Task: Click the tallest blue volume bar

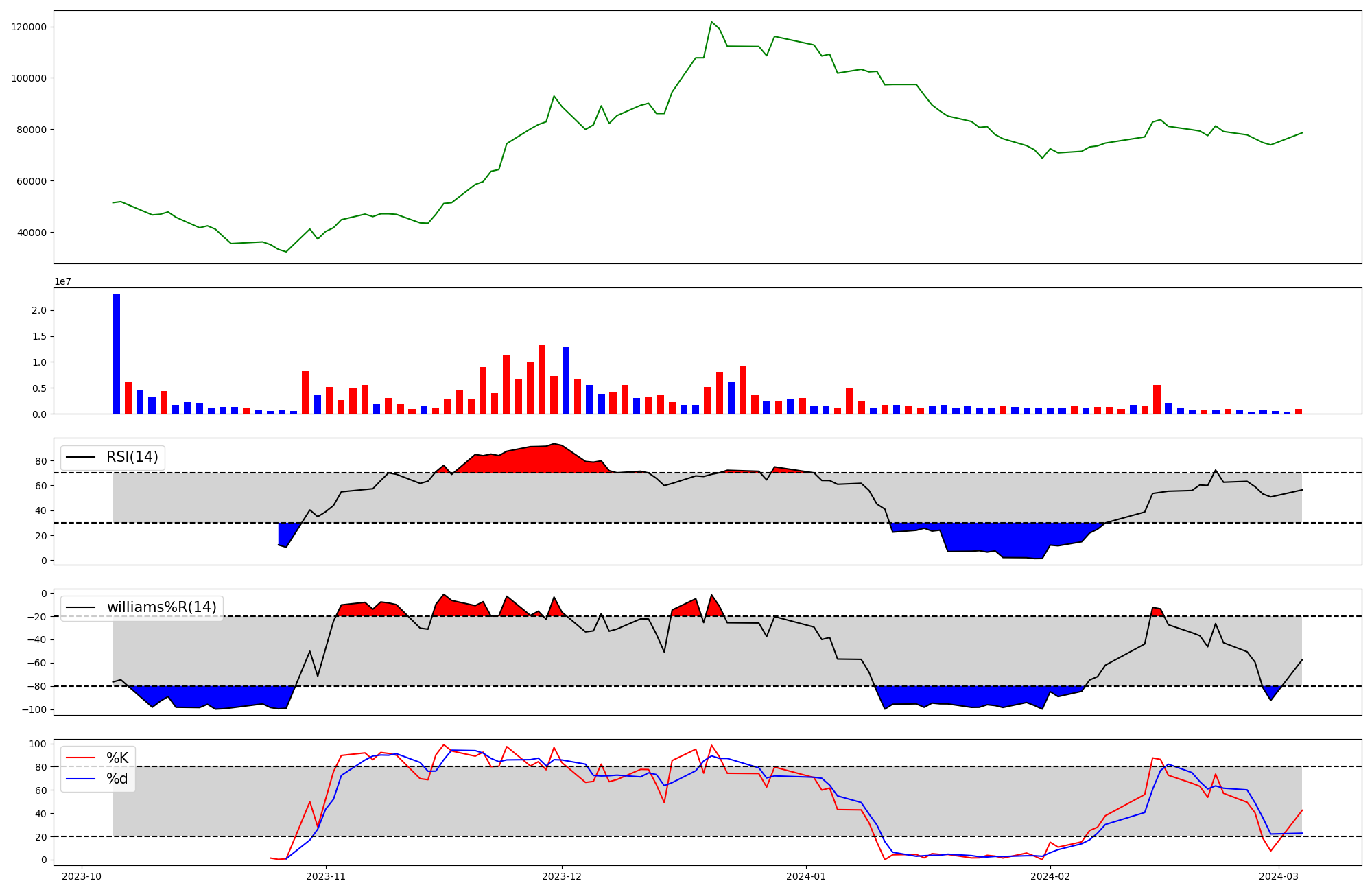Action: (117, 353)
